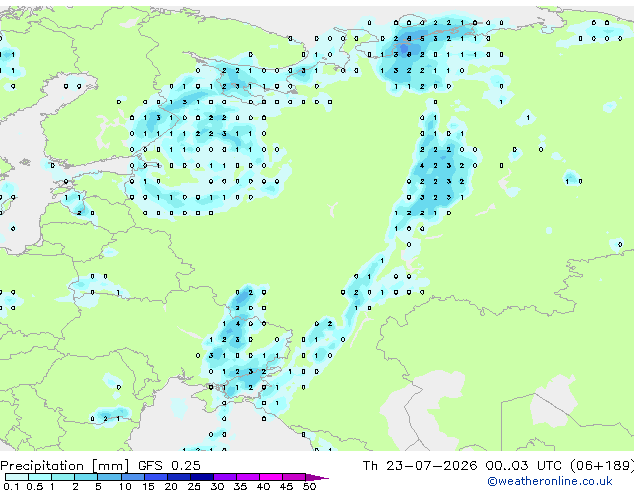Click the '(06+189)' run offset text
634x490 pixels.
[602, 466]
